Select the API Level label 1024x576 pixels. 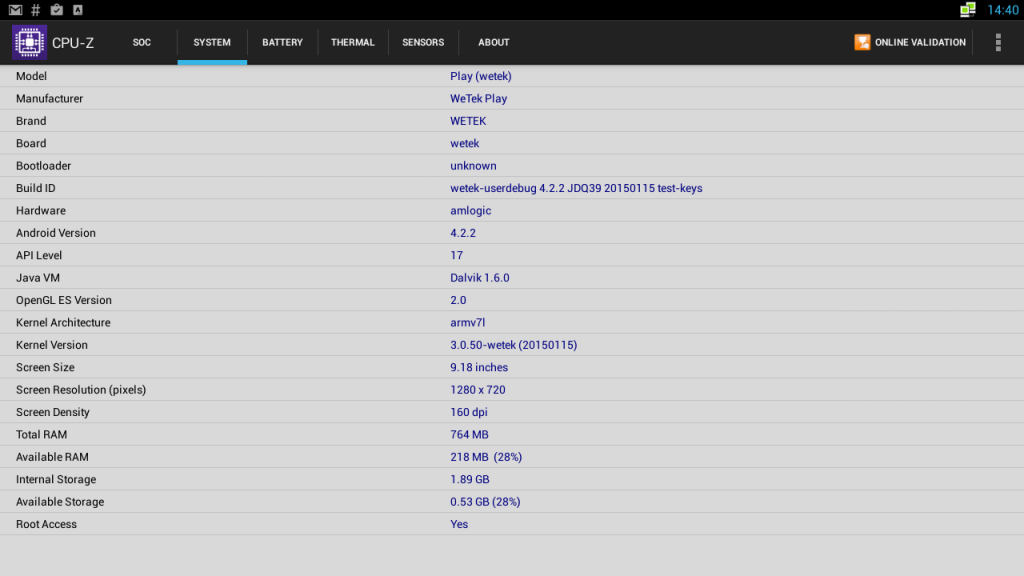(39, 255)
